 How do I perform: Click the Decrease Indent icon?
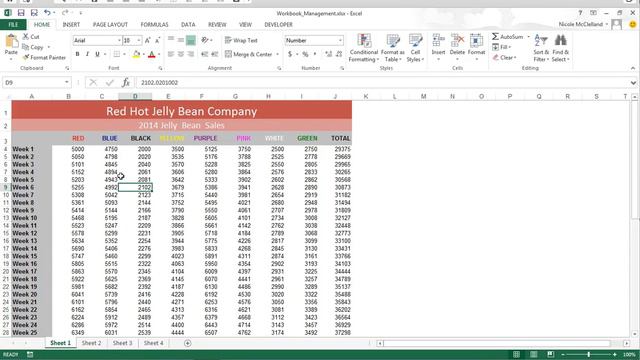[204, 54]
